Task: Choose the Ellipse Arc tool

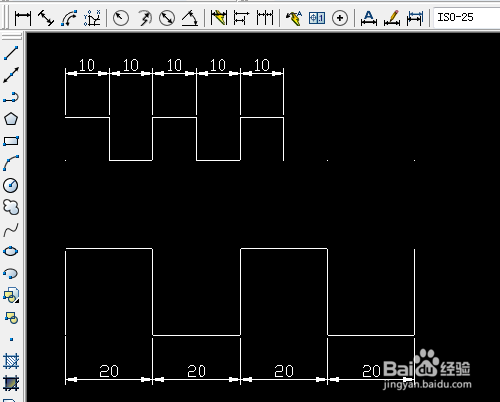Action: click(x=11, y=273)
